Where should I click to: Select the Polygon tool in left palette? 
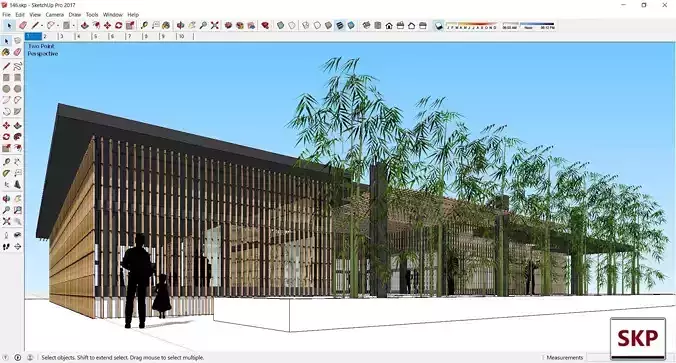pyautogui.click(x=17, y=89)
